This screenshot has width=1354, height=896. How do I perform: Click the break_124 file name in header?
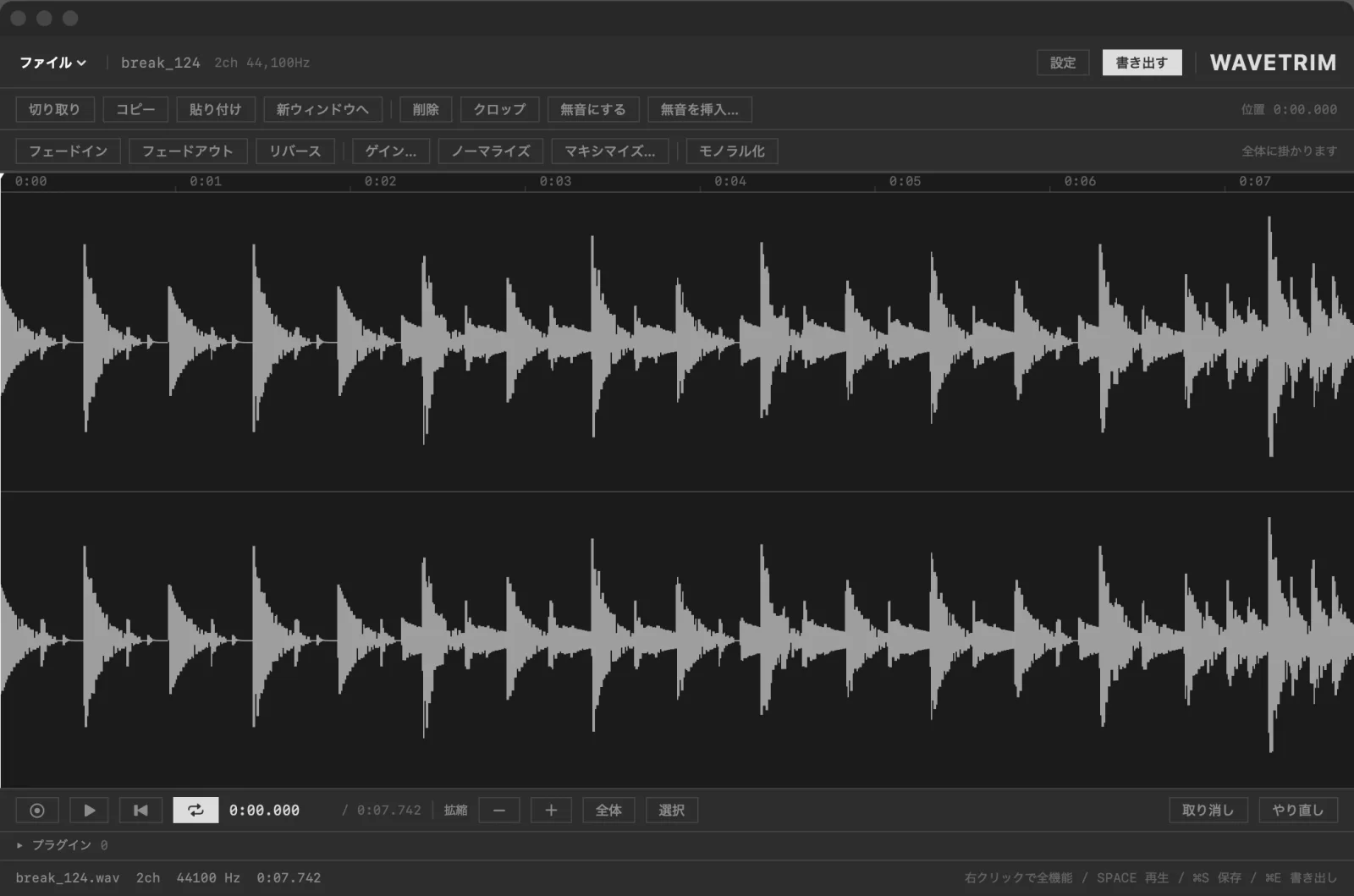(x=161, y=63)
